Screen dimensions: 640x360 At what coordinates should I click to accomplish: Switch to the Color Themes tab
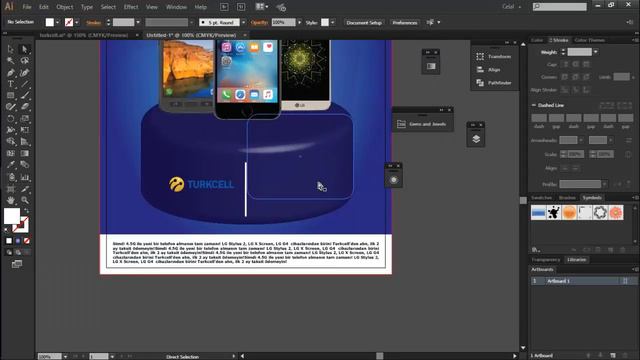(x=589, y=40)
